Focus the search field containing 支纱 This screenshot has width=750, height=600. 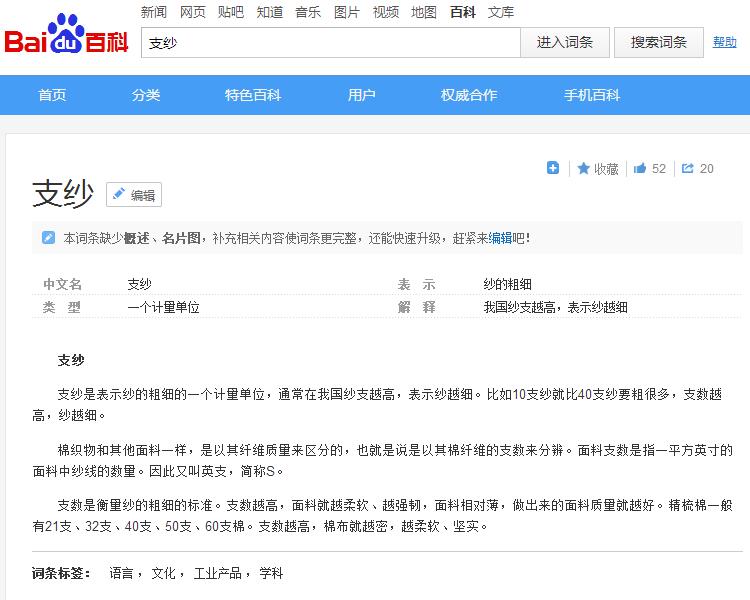click(x=330, y=43)
